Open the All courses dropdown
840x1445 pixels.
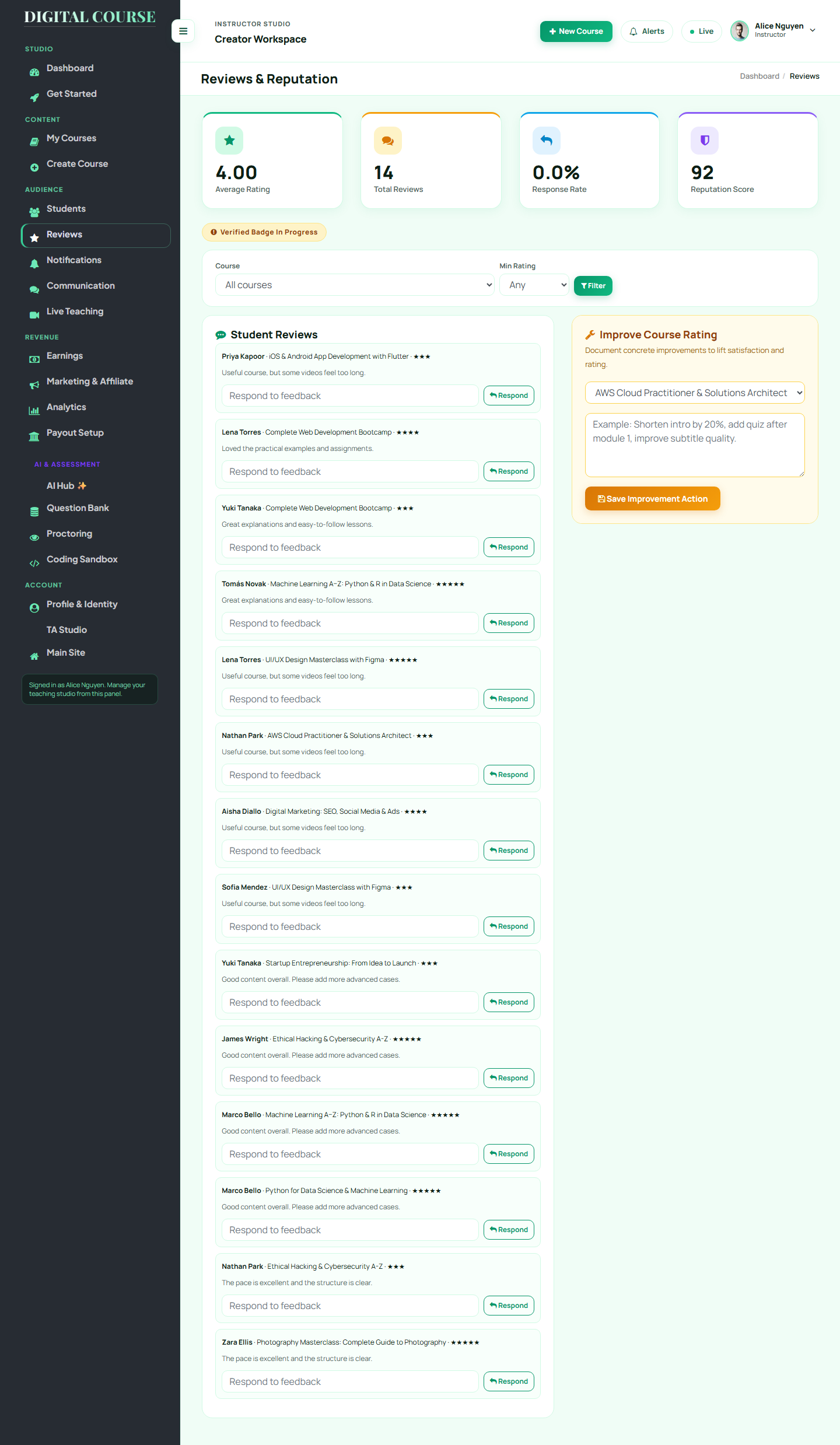(x=355, y=285)
